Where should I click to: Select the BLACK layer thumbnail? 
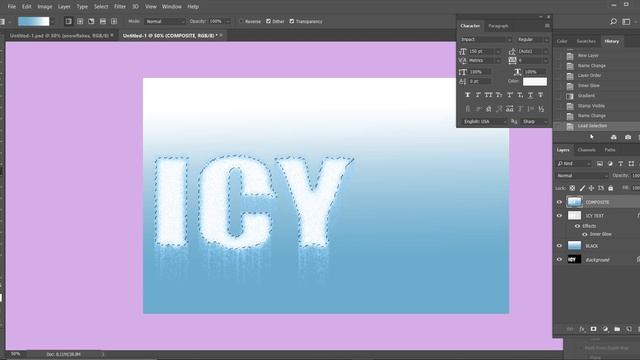tap(574, 246)
